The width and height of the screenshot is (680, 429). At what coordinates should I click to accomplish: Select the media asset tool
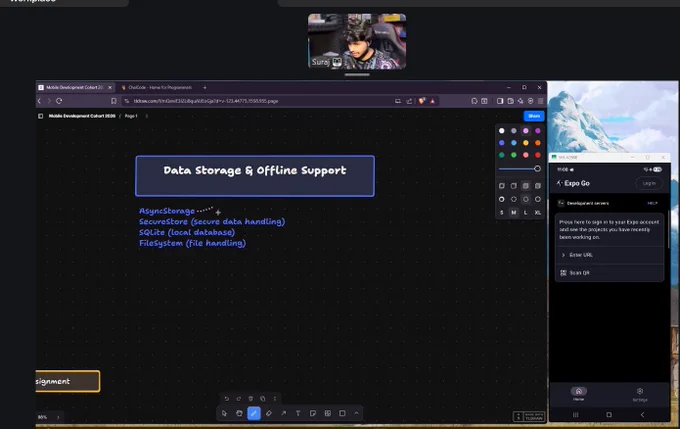coord(327,413)
